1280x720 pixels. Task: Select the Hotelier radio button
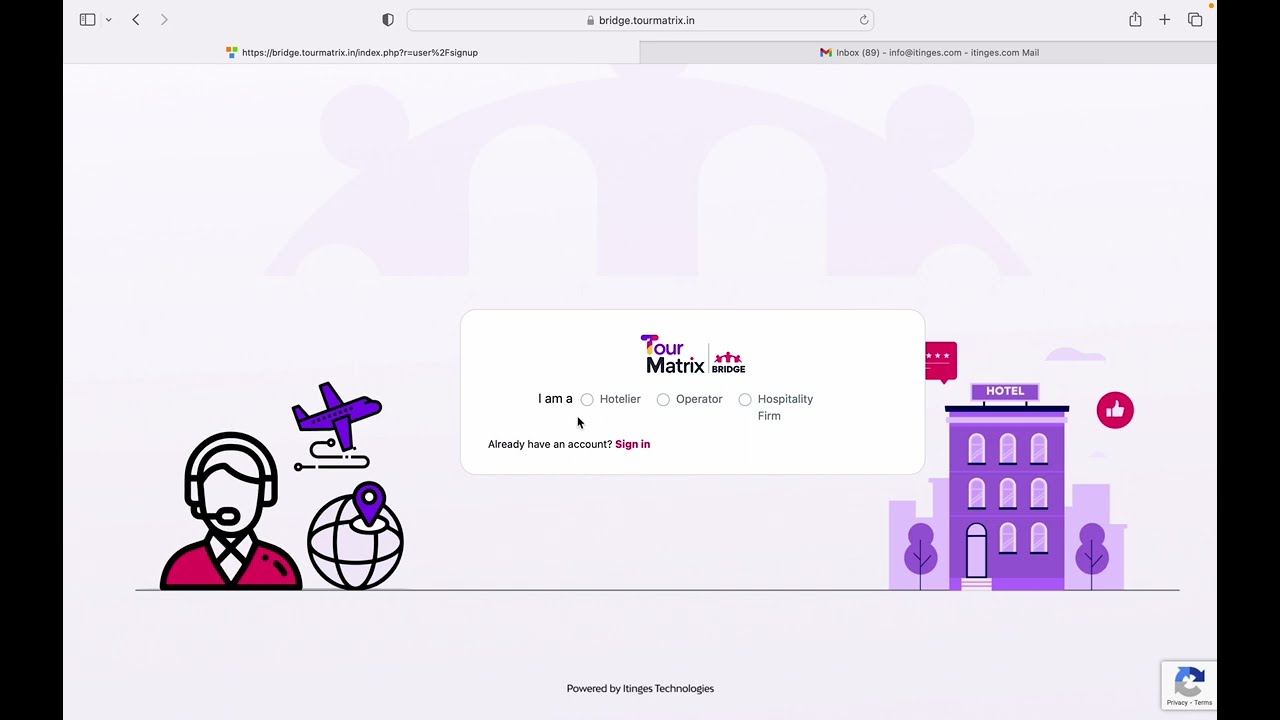coord(587,400)
